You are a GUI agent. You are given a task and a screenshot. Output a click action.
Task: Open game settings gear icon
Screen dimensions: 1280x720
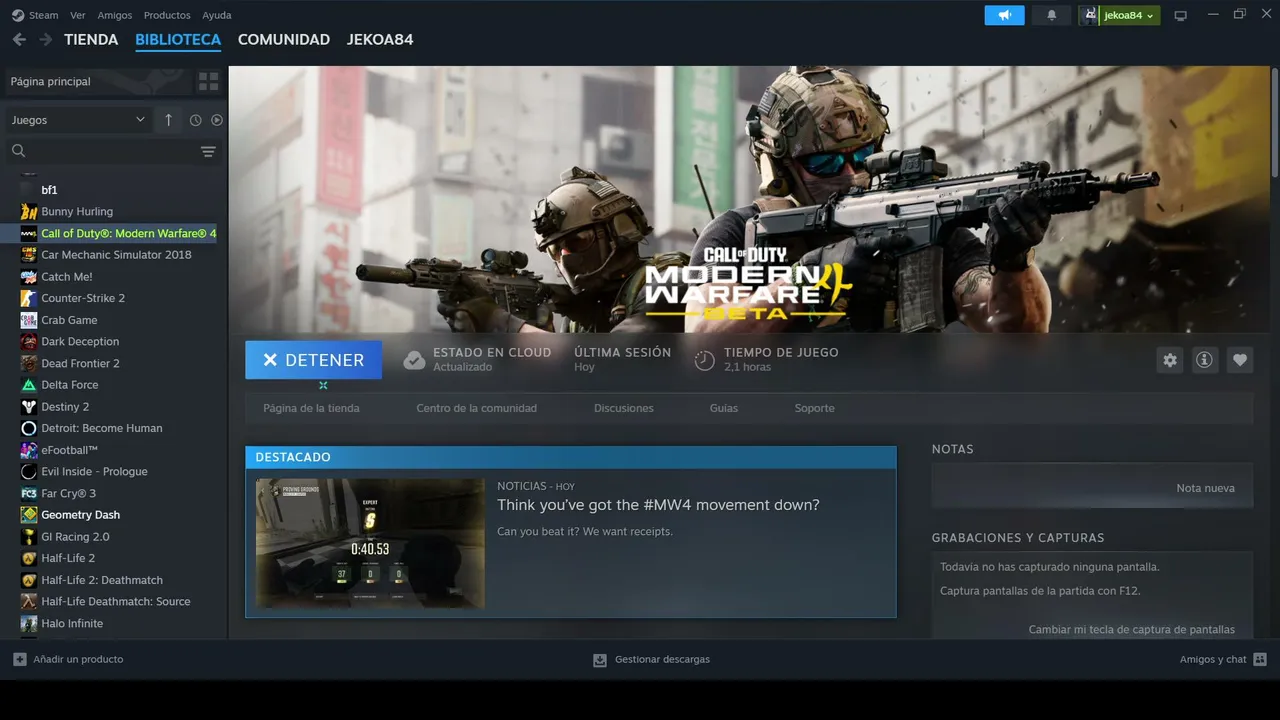[1170, 360]
